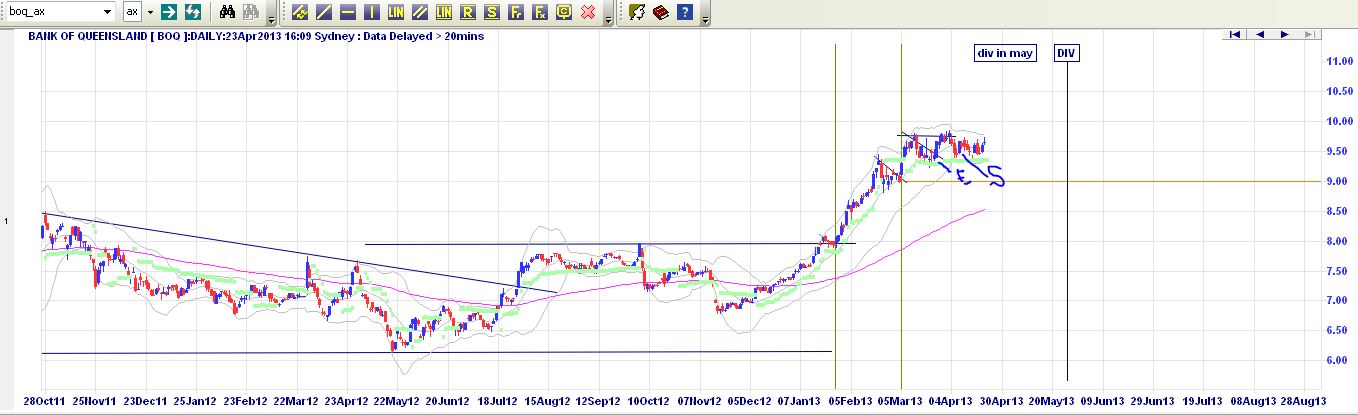Viewport: 1358px width, 415px height.
Task: Select the parallel lines channel tool
Action: [x=419, y=13]
